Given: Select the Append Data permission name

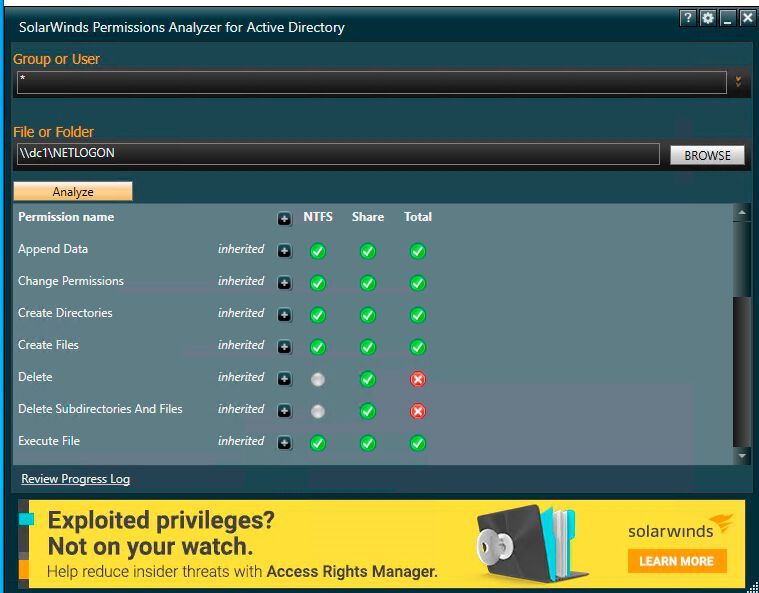Looking at the screenshot, I should tap(53, 249).
